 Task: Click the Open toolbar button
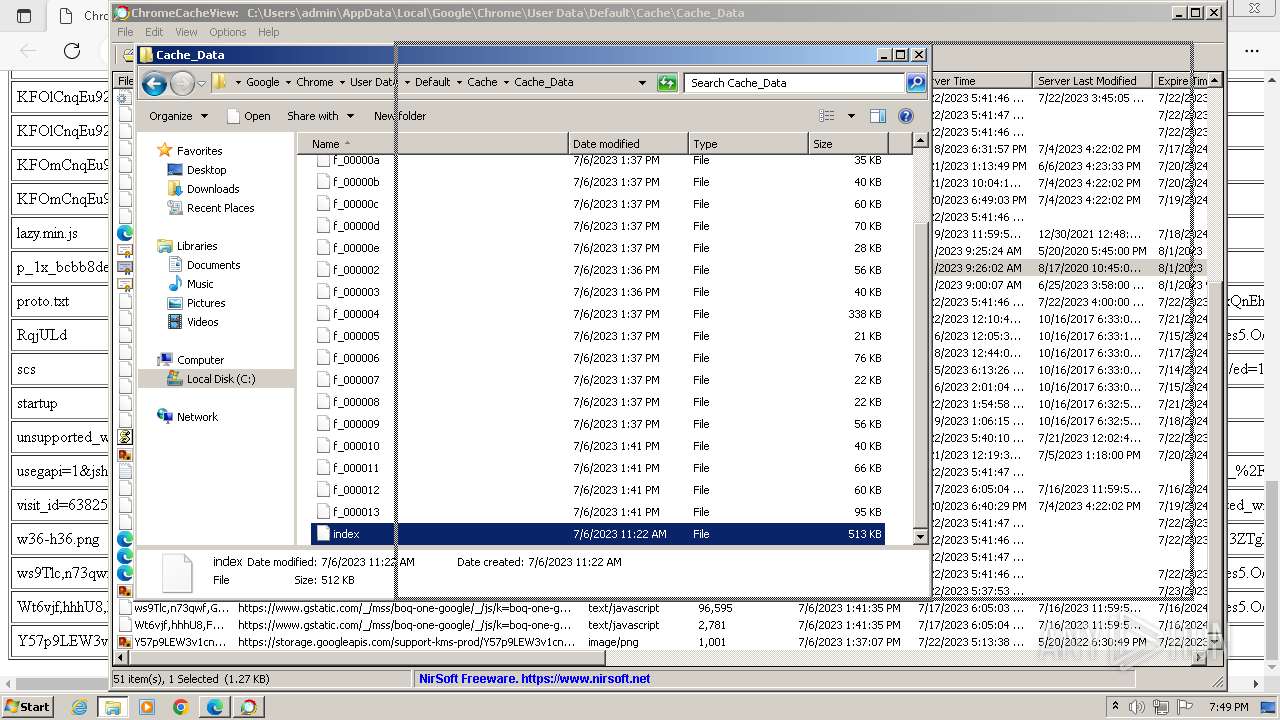[x=248, y=116]
